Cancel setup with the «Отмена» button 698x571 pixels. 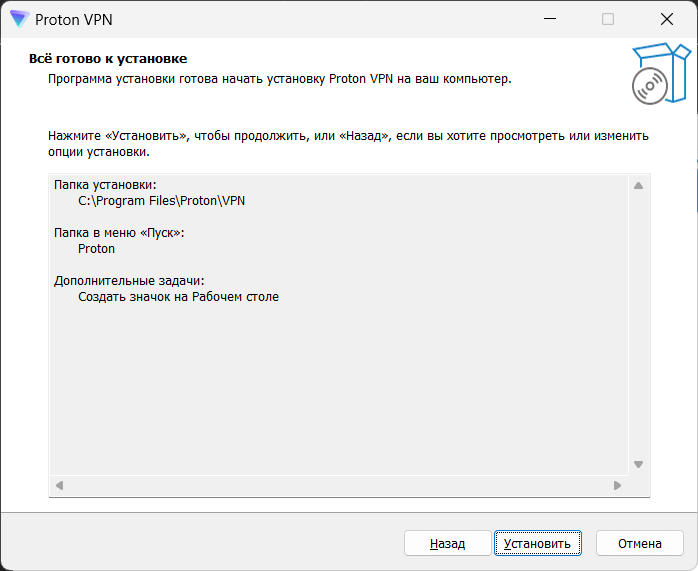pos(640,543)
